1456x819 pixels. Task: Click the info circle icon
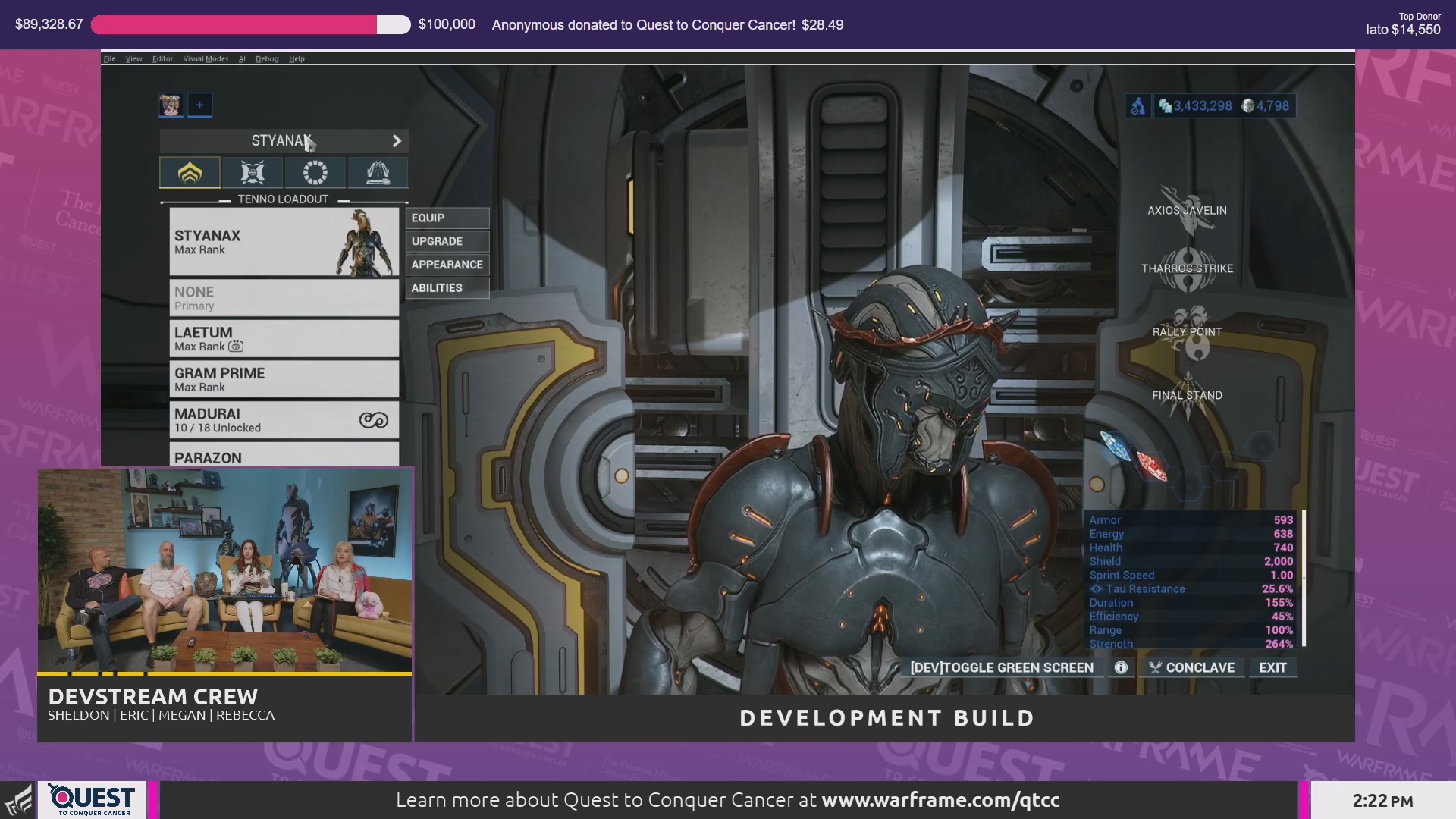[x=1121, y=667]
